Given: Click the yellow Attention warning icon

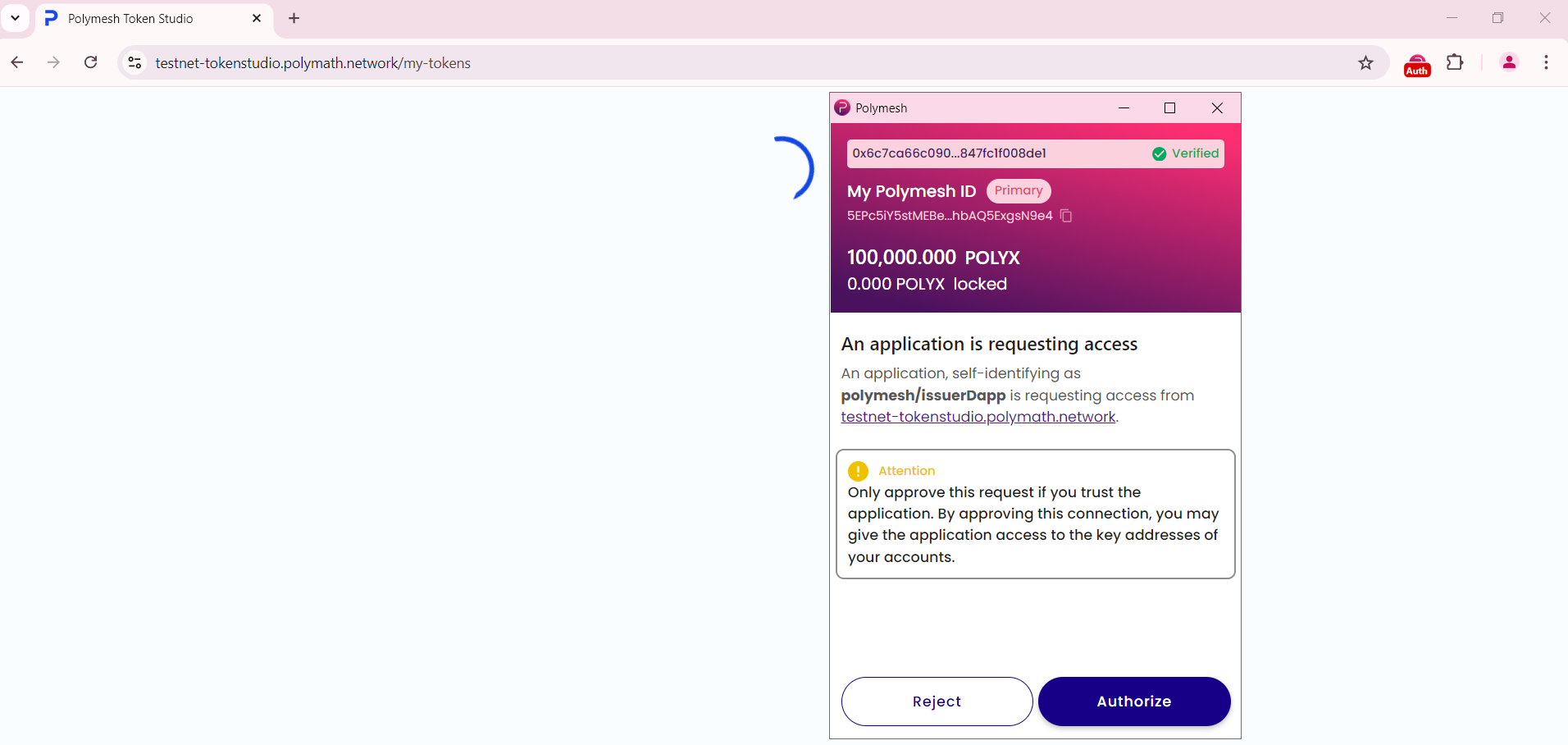Looking at the screenshot, I should pyautogui.click(x=858, y=471).
